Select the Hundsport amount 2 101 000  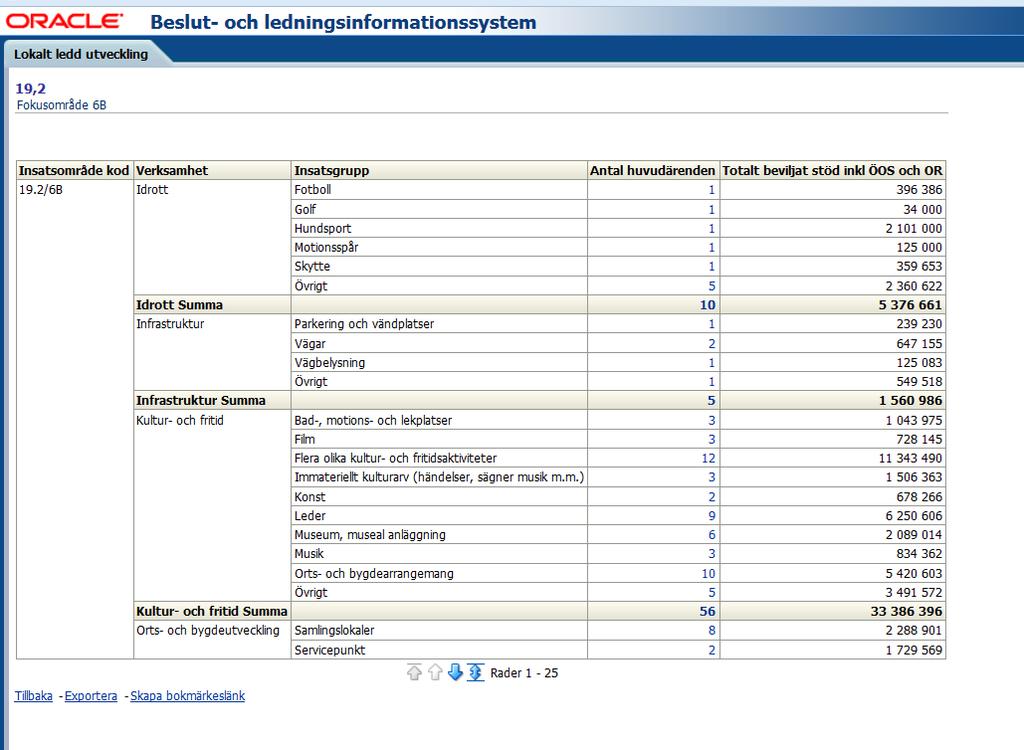[833, 228]
